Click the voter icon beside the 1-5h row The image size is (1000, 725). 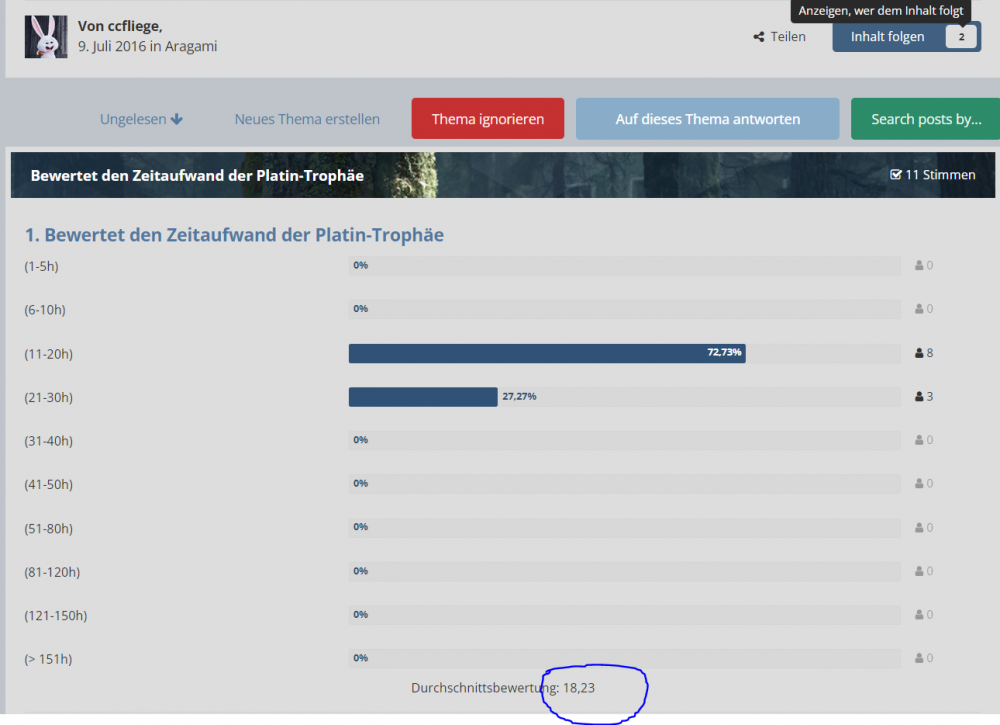(920, 266)
